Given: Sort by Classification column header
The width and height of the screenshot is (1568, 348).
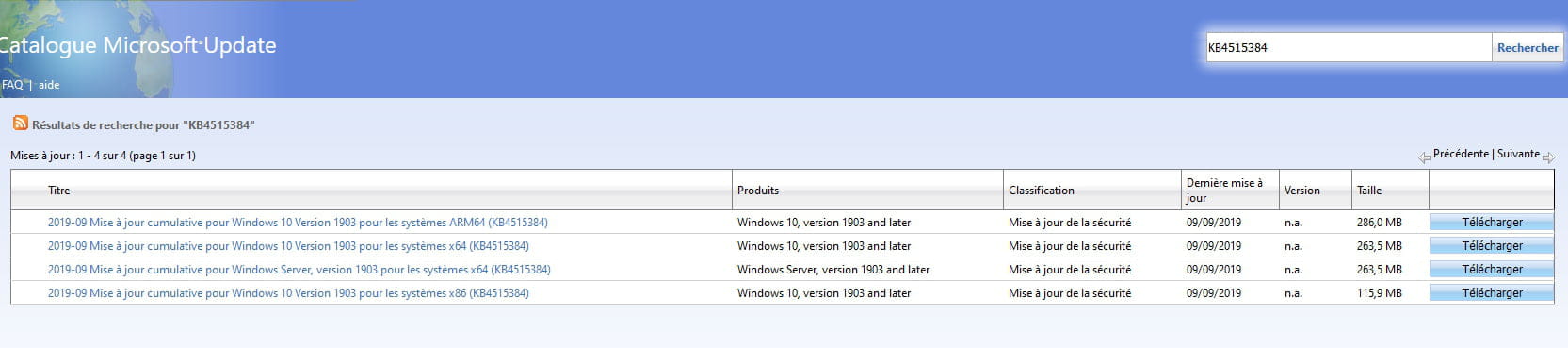Looking at the screenshot, I should tap(1042, 191).
